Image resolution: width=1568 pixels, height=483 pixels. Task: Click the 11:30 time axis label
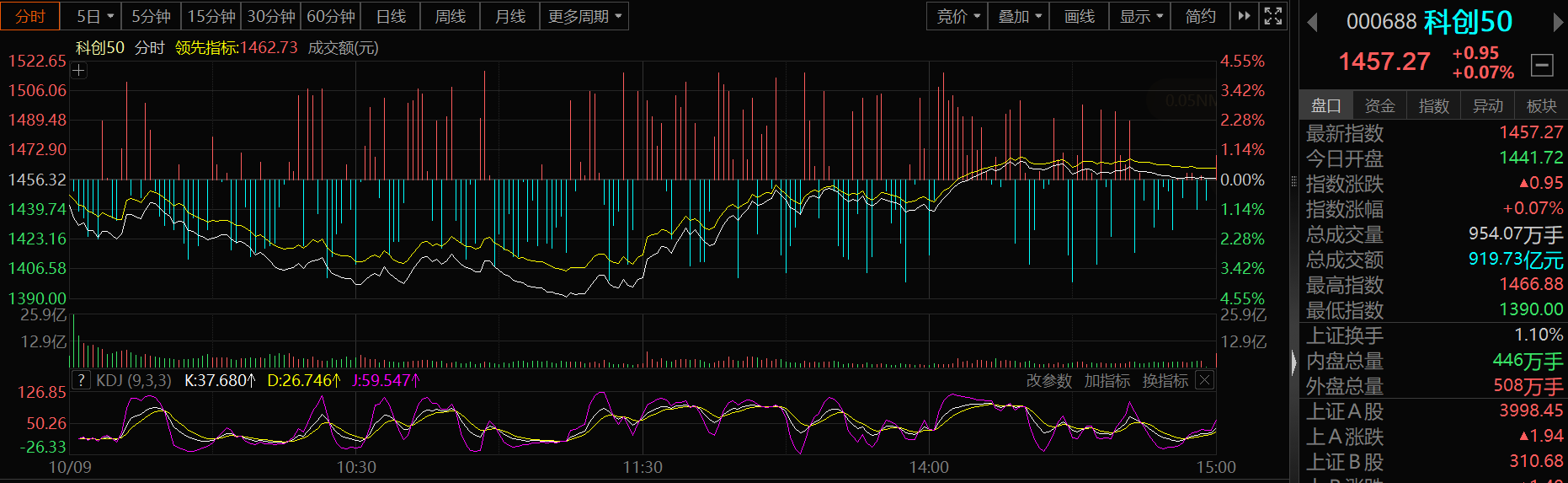pyautogui.click(x=643, y=467)
